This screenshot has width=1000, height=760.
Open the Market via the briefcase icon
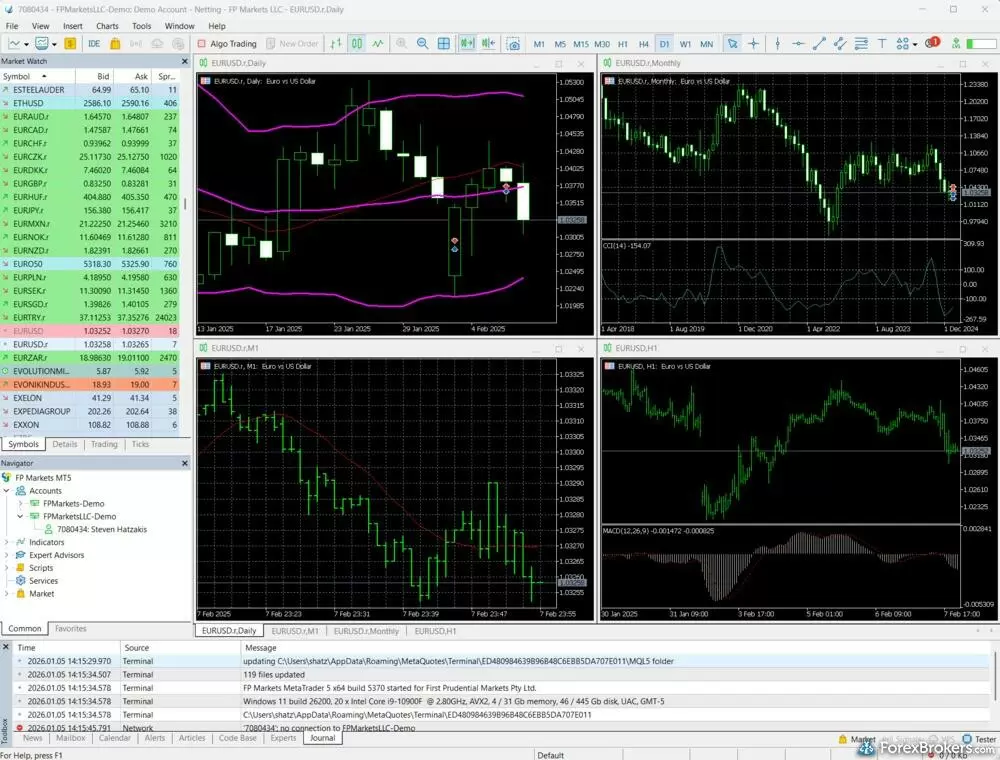pos(115,43)
